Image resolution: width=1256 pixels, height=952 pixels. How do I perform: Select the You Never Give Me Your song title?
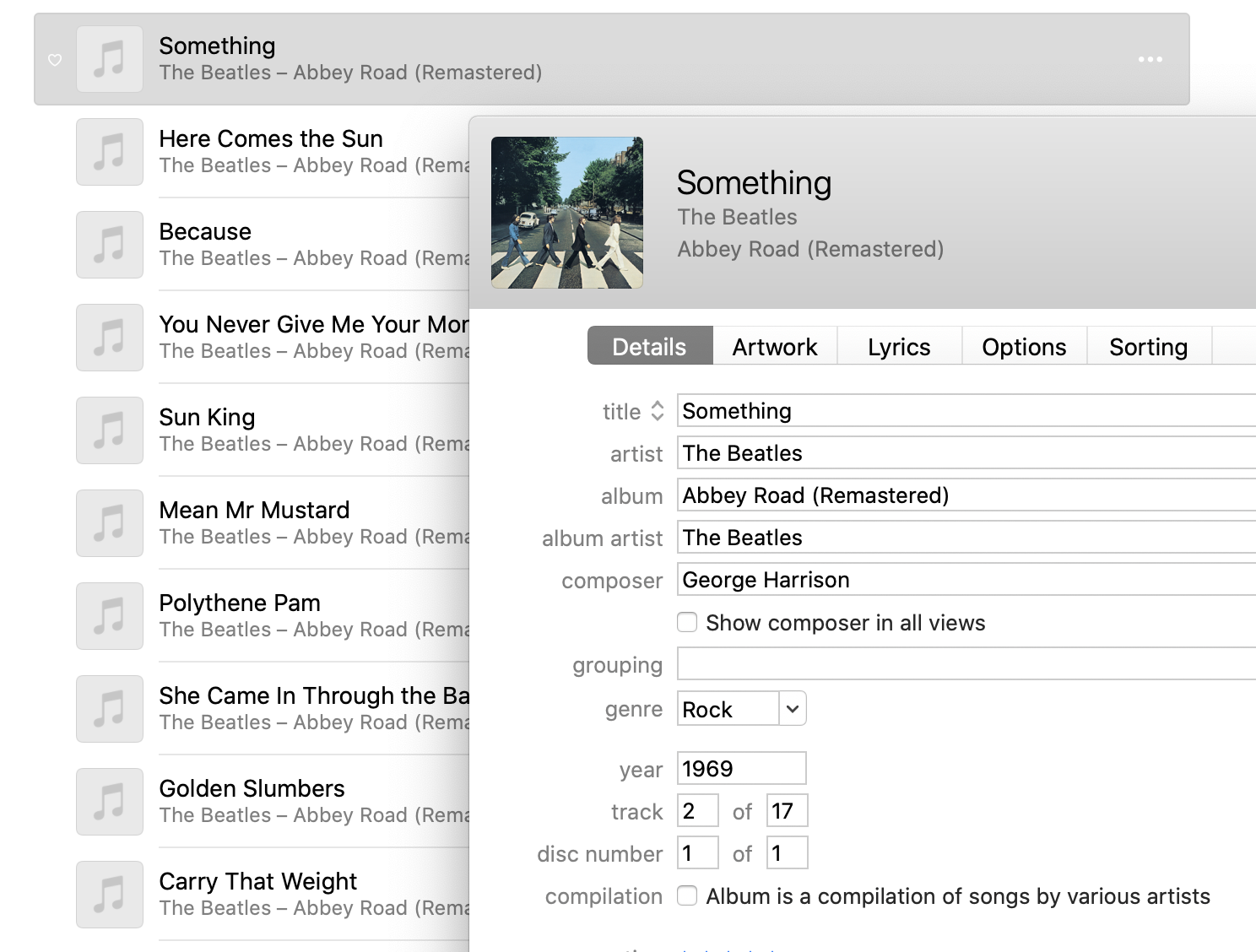pos(313,324)
